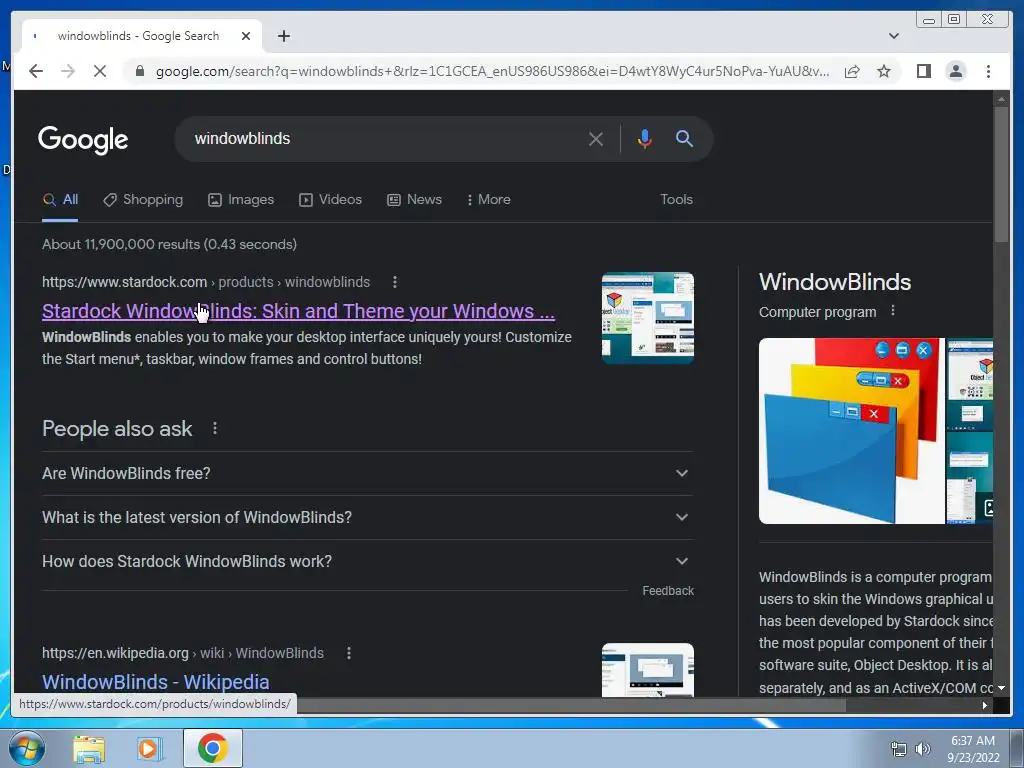The image size is (1024, 768).
Task: Go to Google home via logo
Action: coord(83,140)
